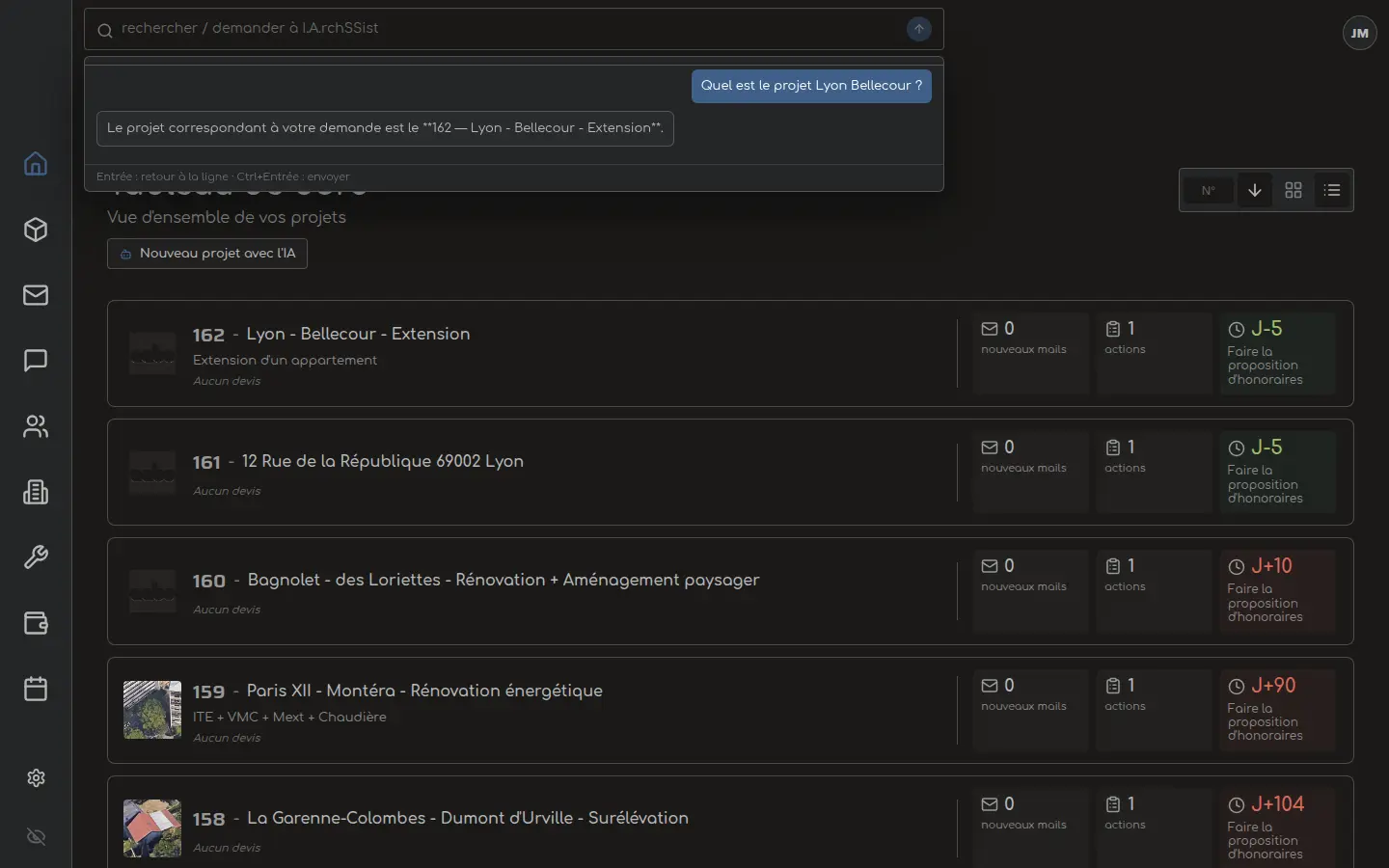The image size is (1389, 868).
Task: Click Nouveau projet avec l'IA button
Action: (x=207, y=254)
